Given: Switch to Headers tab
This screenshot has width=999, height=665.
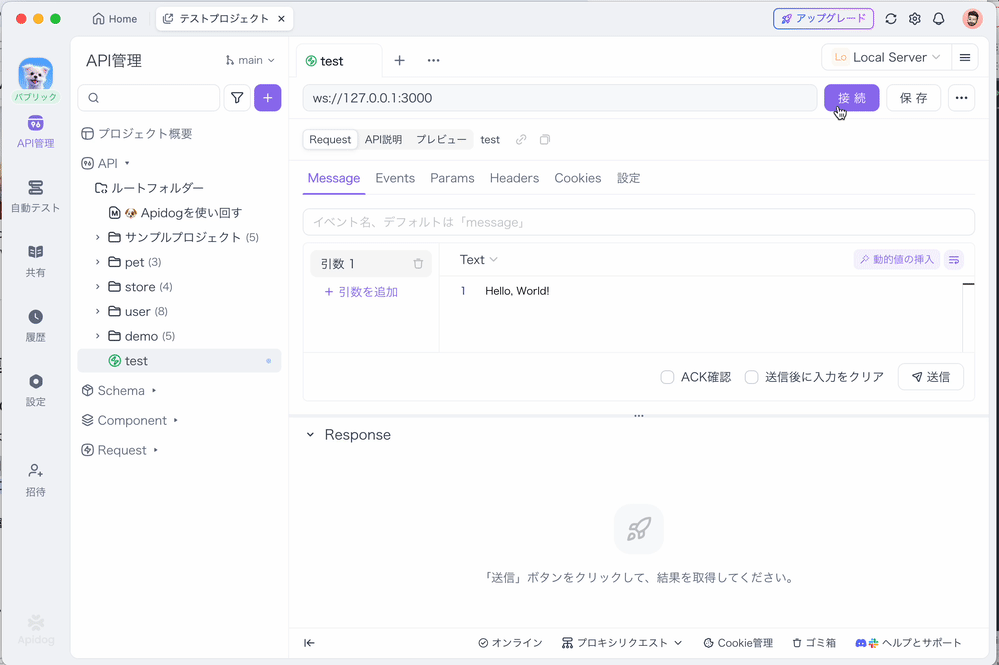Looking at the screenshot, I should (x=514, y=178).
